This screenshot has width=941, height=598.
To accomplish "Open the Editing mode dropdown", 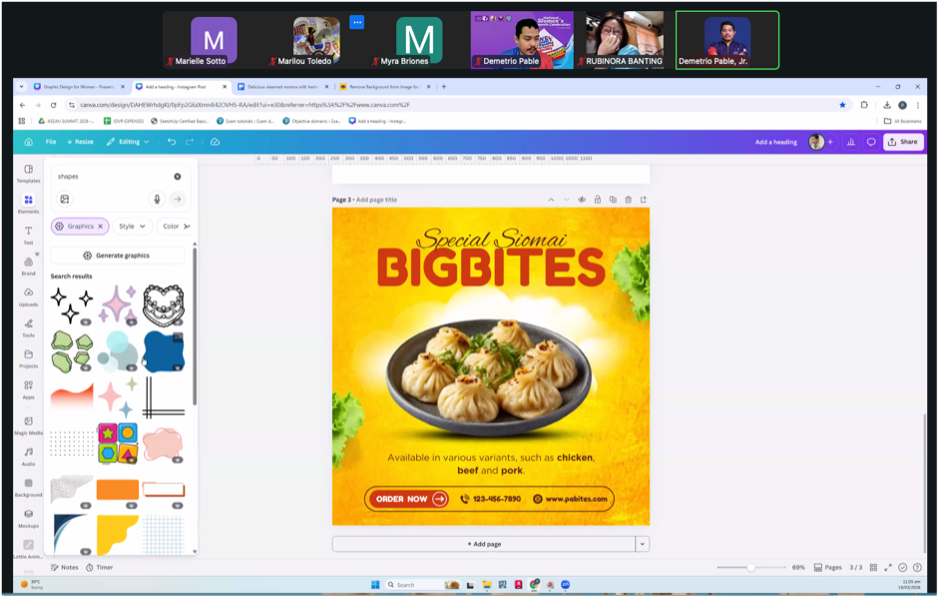I will click(128, 142).
